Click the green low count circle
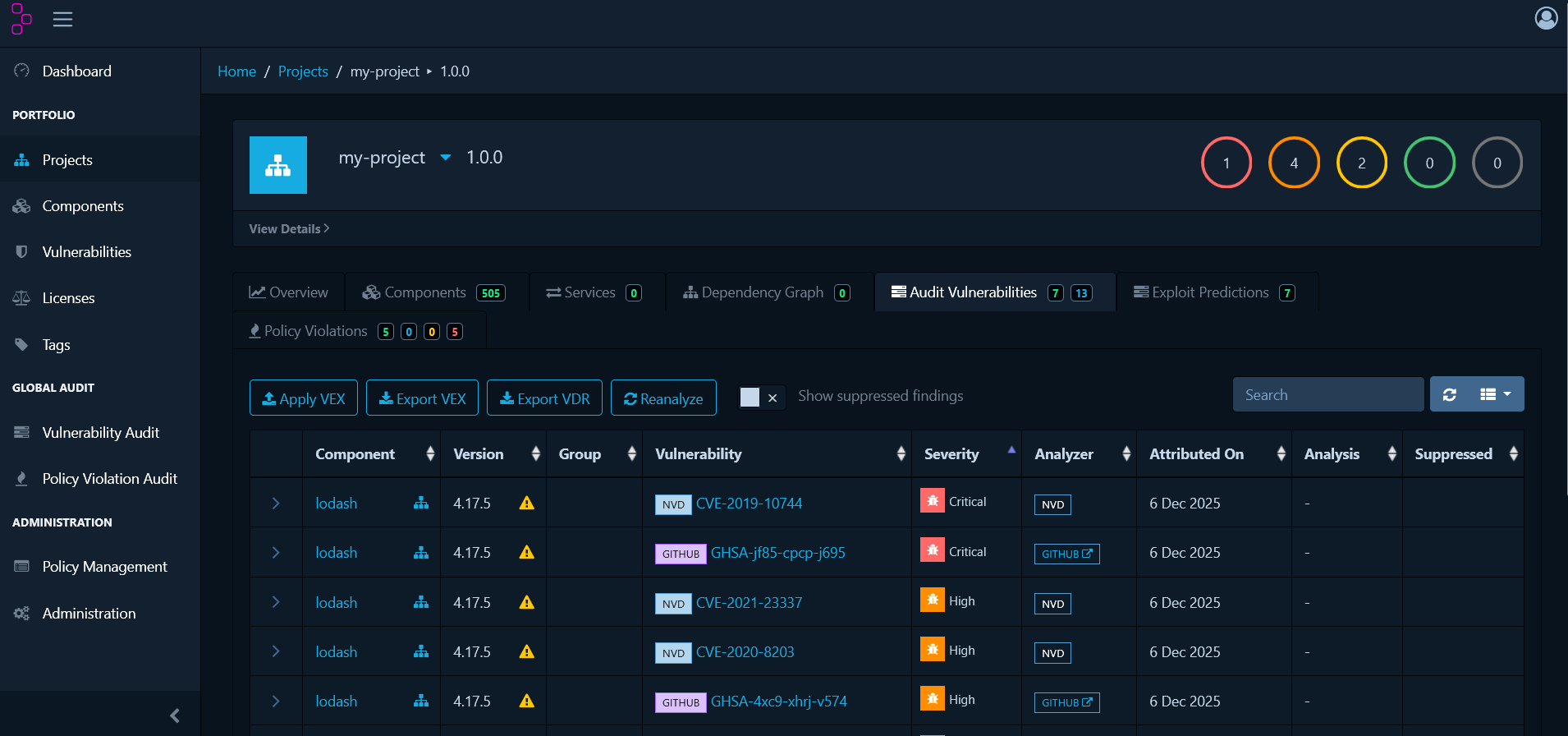Image resolution: width=1568 pixels, height=736 pixels. (x=1429, y=163)
